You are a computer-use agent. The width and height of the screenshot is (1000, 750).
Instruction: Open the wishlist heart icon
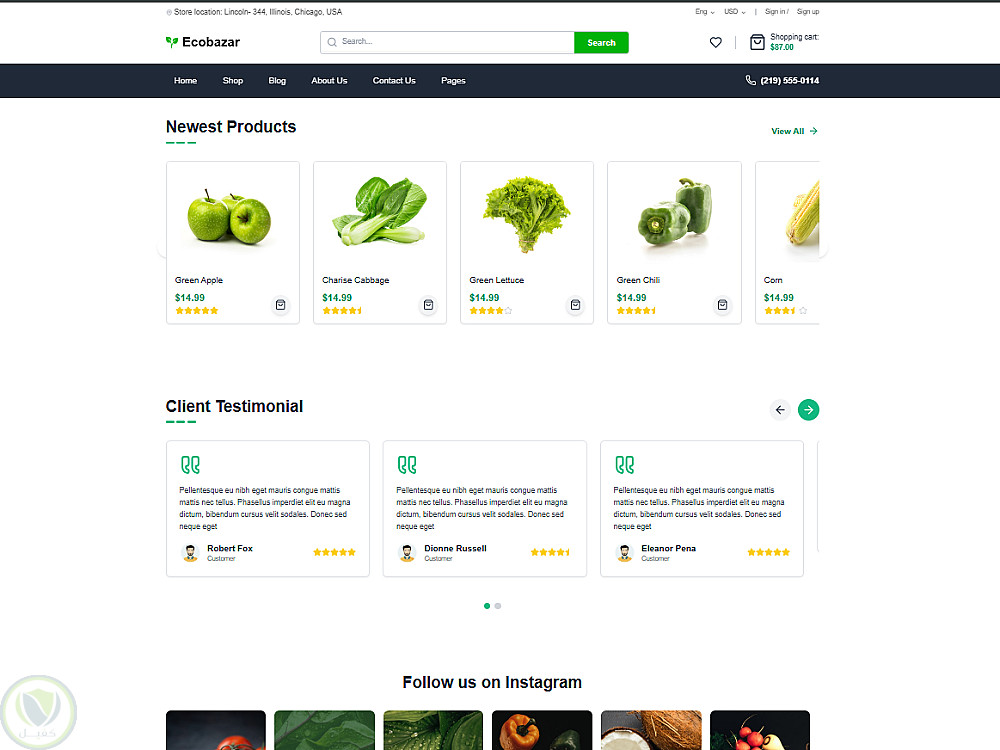pos(716,43)
